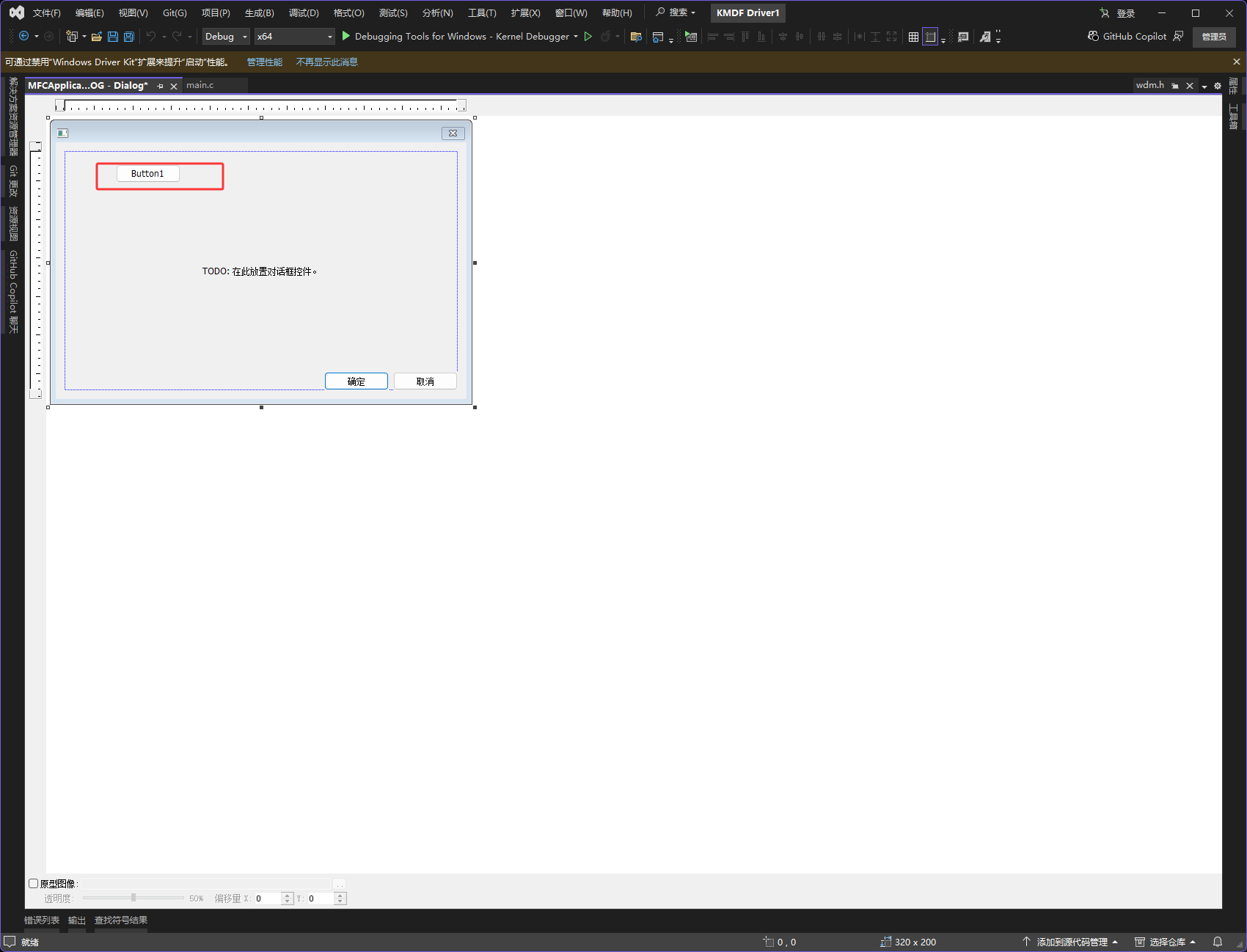Click the 不再显示此消息 link

[x=327, y=62]
